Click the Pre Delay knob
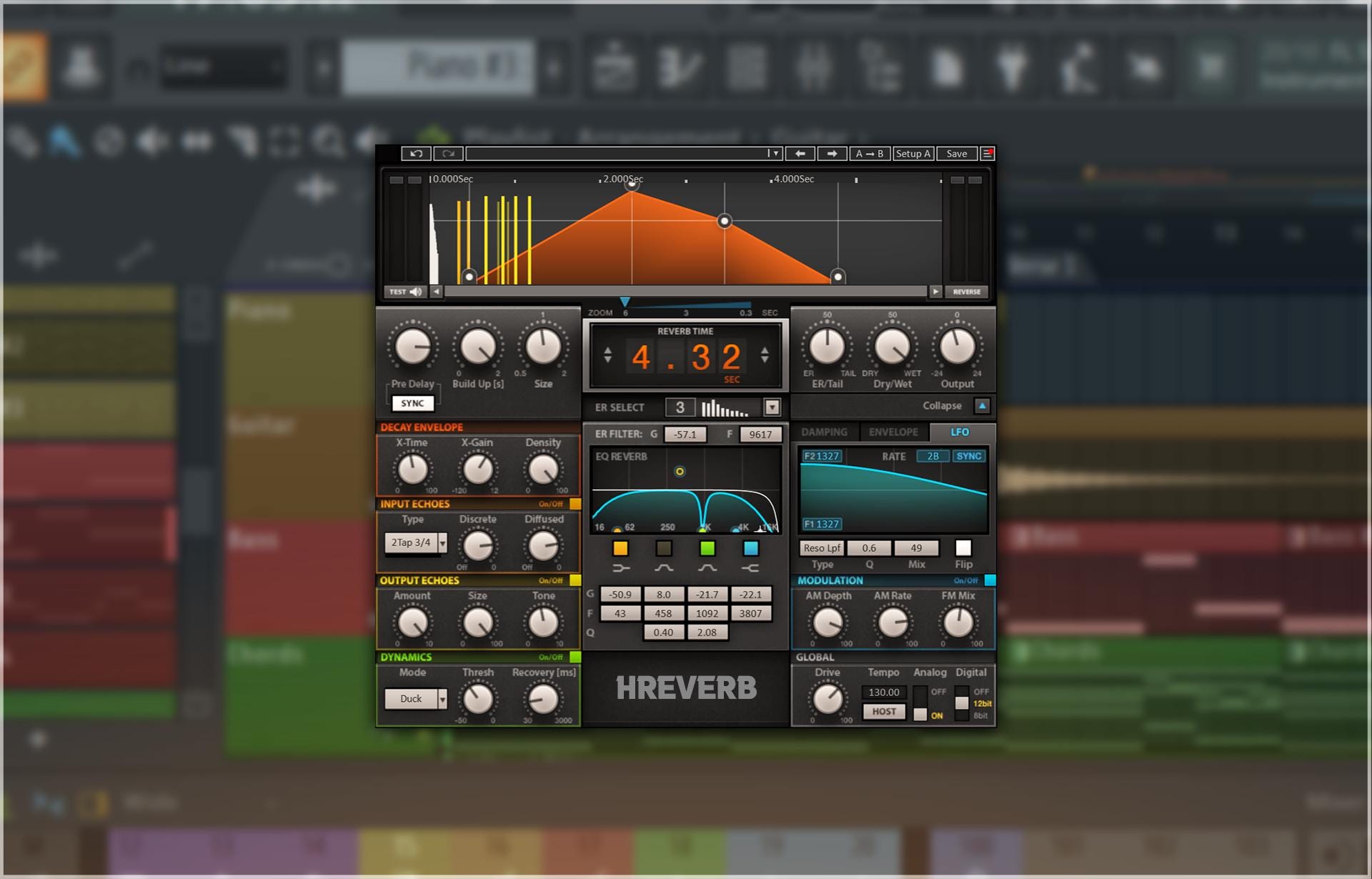The height and width of the screenshot is (879, 1372). (413, 347)
